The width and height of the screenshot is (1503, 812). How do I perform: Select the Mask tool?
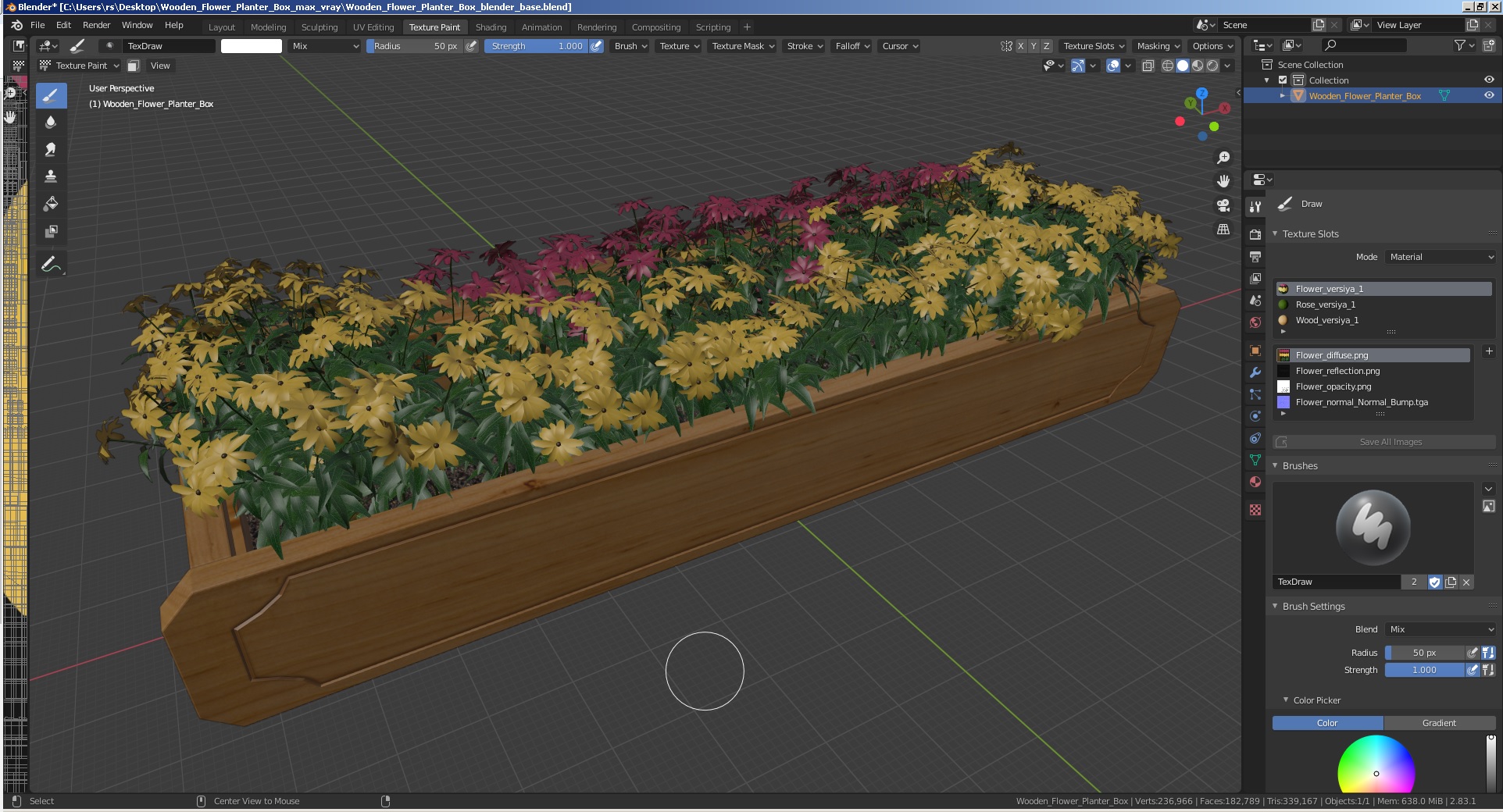pos(51,231)
